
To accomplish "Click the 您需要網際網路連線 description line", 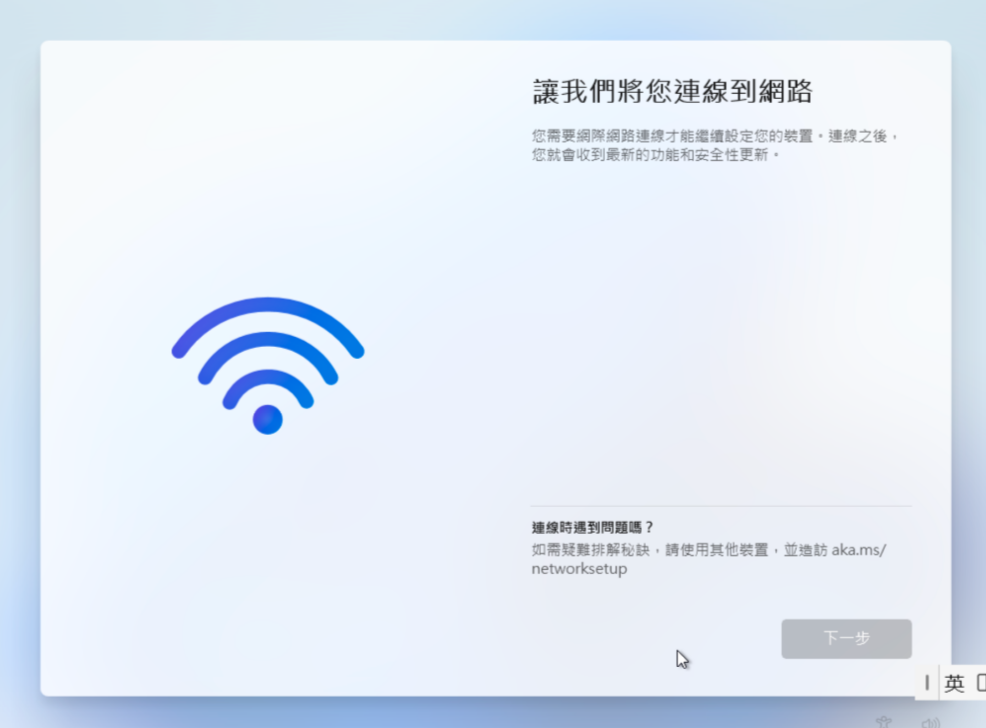I will [x=716, y=136].
